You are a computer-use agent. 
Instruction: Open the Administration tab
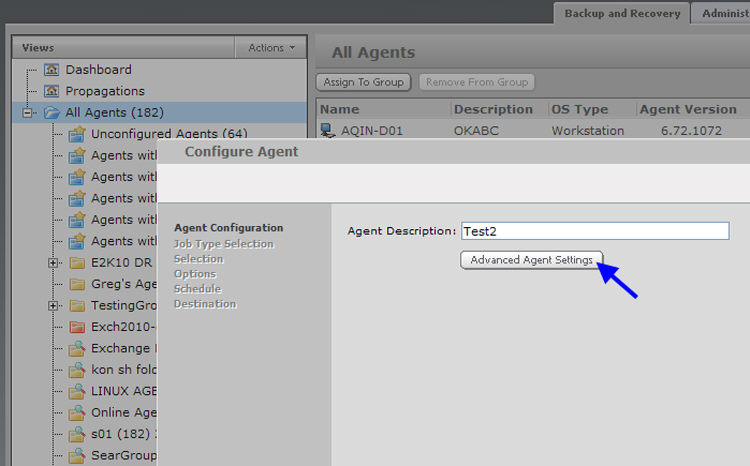pos(723,13)
